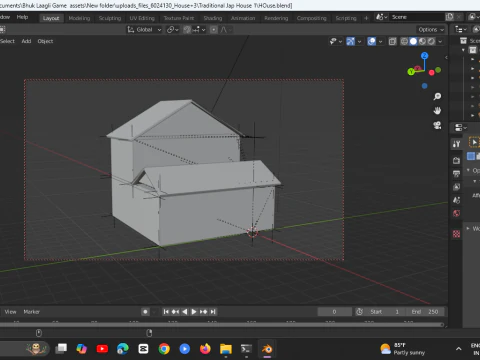
Task: Toggle camera view icon
Action: coord(437,125)
